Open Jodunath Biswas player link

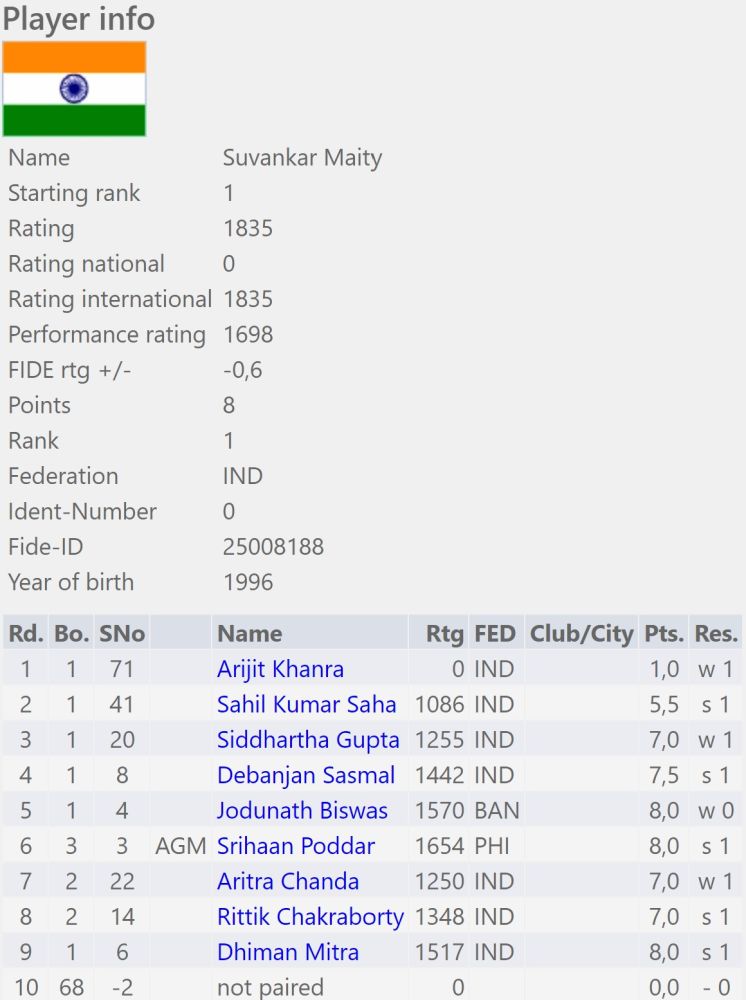coord(302,810)
